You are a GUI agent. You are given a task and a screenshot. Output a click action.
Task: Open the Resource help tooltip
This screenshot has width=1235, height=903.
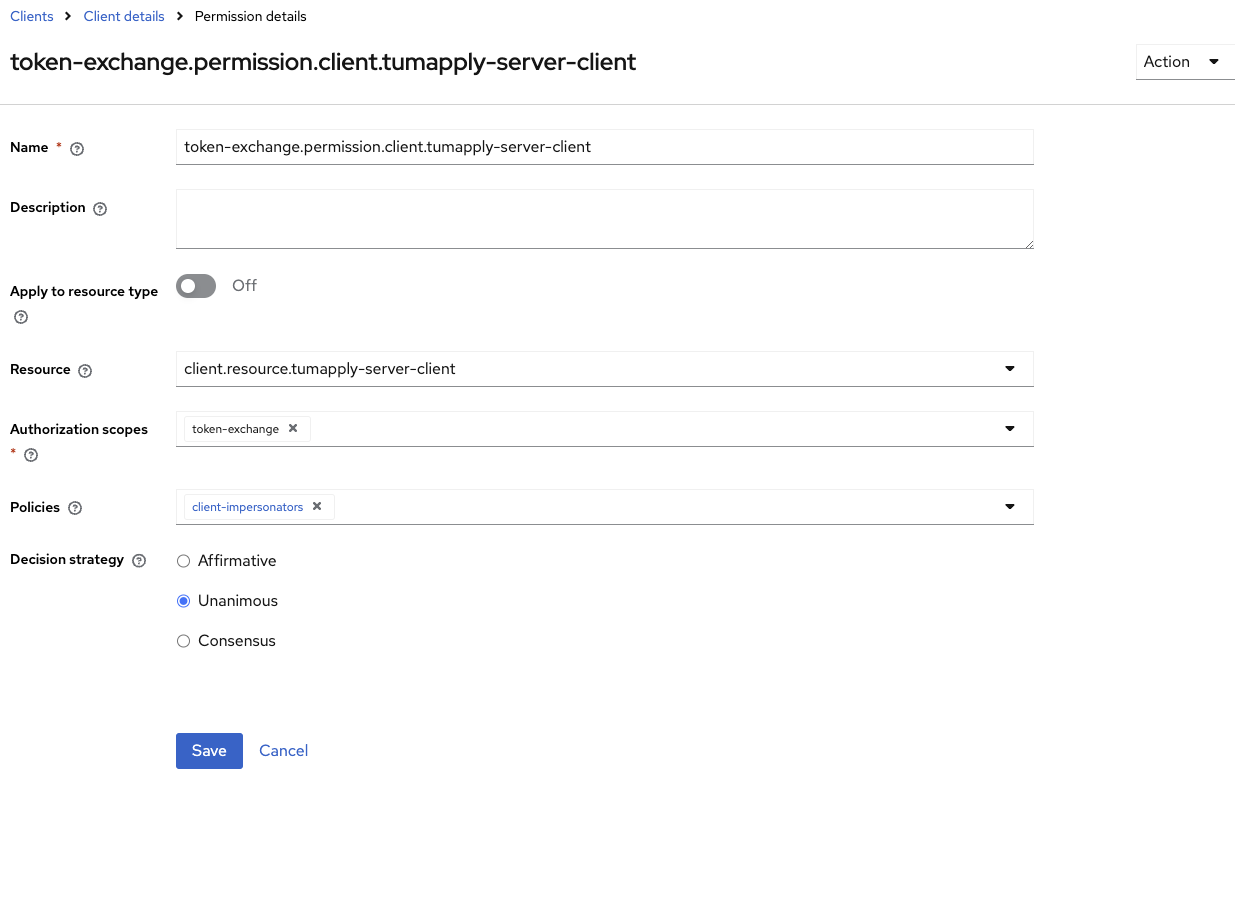[x=85, y=370]
